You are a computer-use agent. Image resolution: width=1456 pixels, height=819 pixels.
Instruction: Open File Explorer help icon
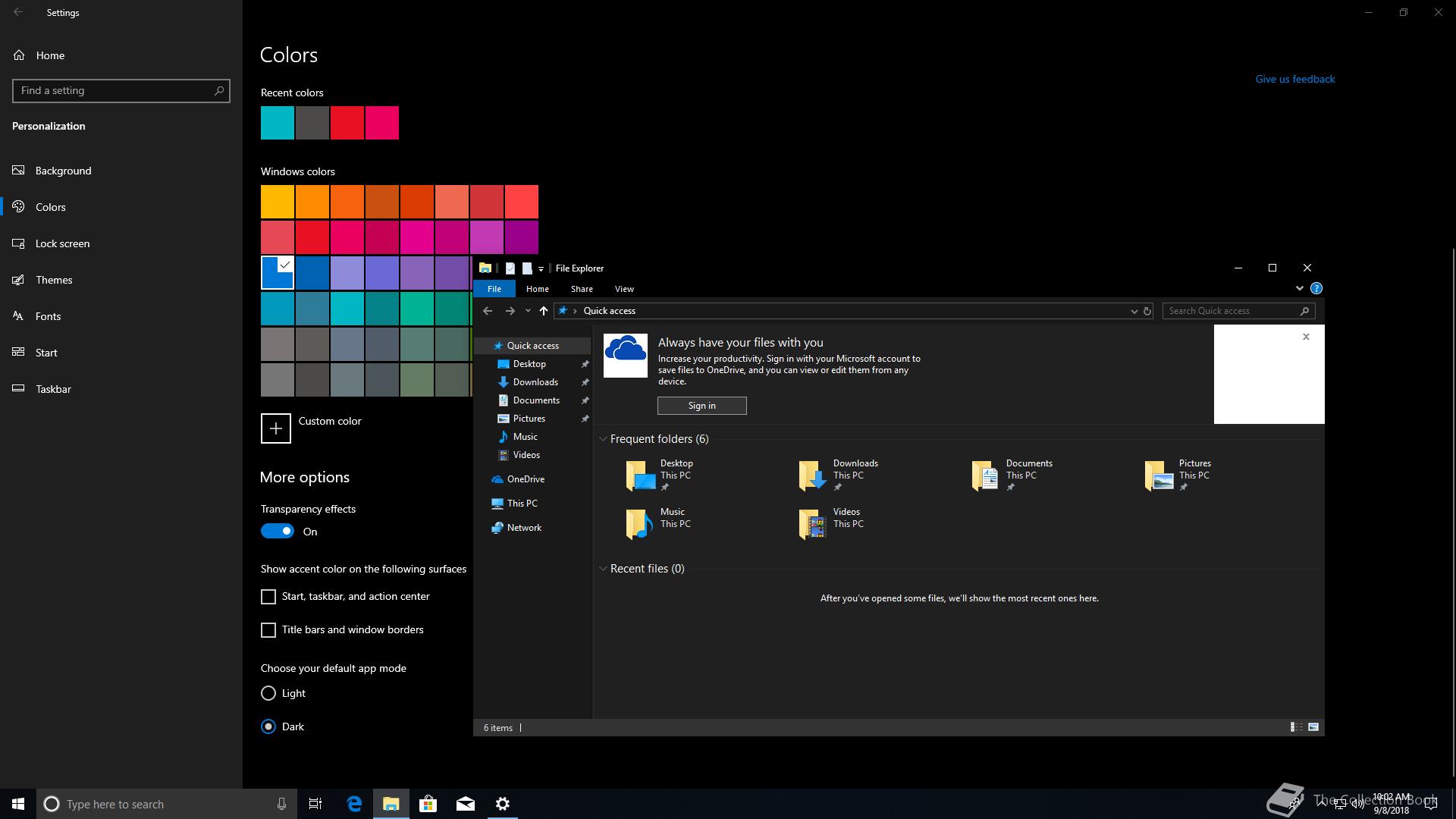pos(1316,288)
